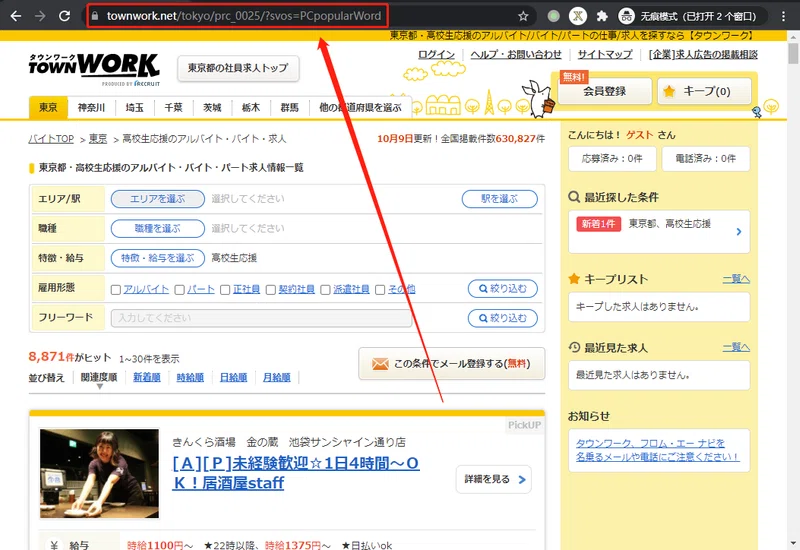Sort results by 月給順
The image size is (800, 550).
pos(277,378)
